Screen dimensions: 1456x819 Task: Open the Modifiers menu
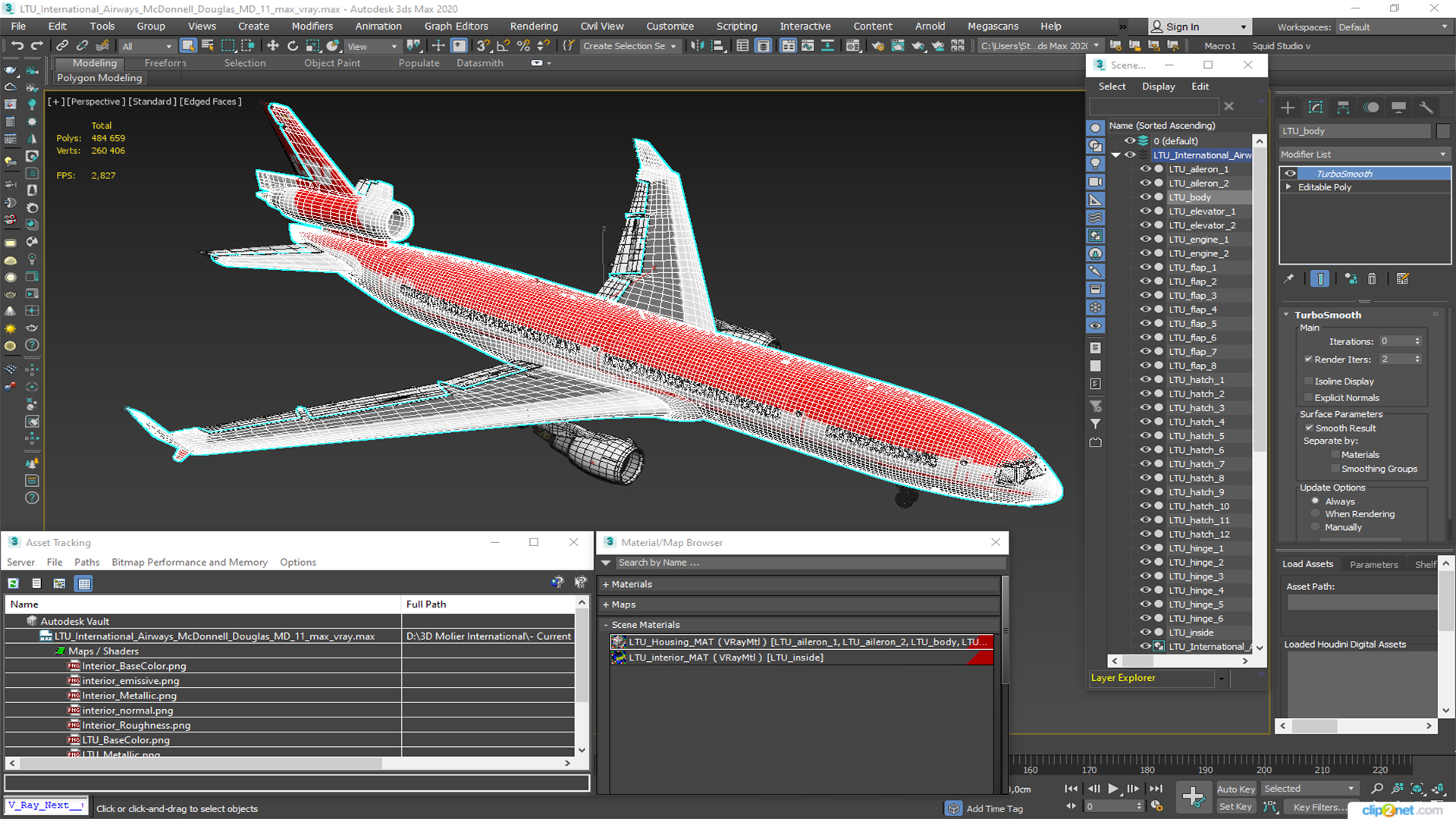(312, 26)
